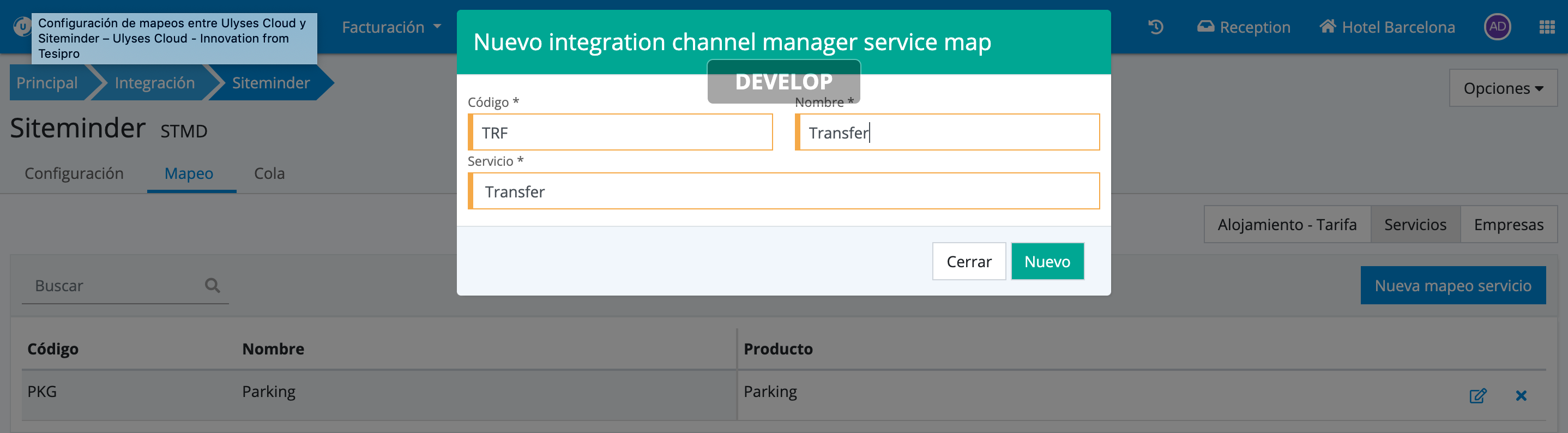Click the AD user avatar

[1497, 27]
